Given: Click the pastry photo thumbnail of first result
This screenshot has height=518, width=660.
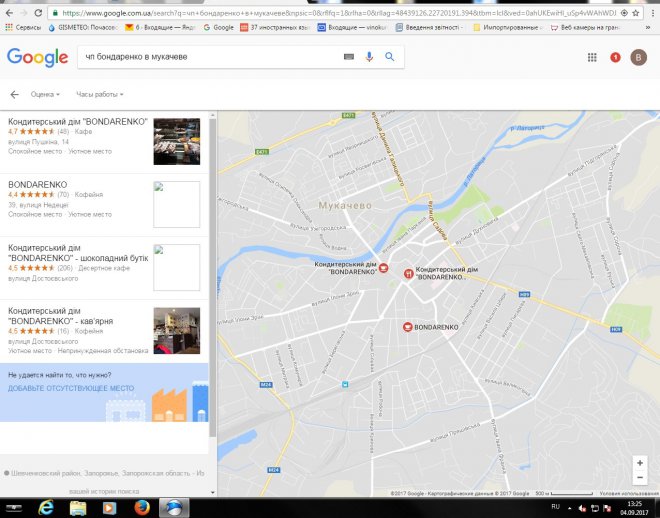Looking at the screenshot, I should (x=177, y=141).
